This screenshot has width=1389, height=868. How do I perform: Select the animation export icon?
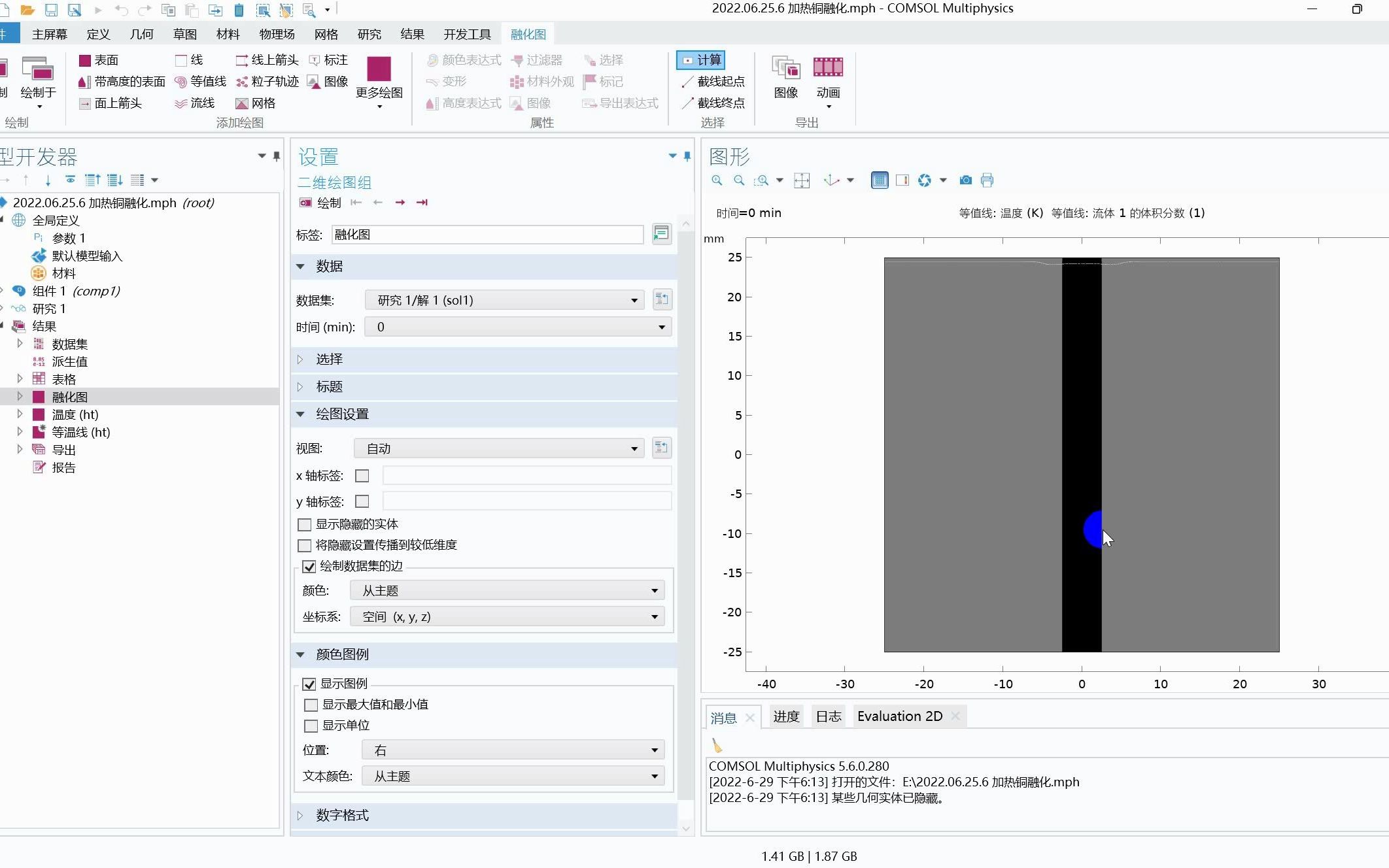[x=828, y=75]
